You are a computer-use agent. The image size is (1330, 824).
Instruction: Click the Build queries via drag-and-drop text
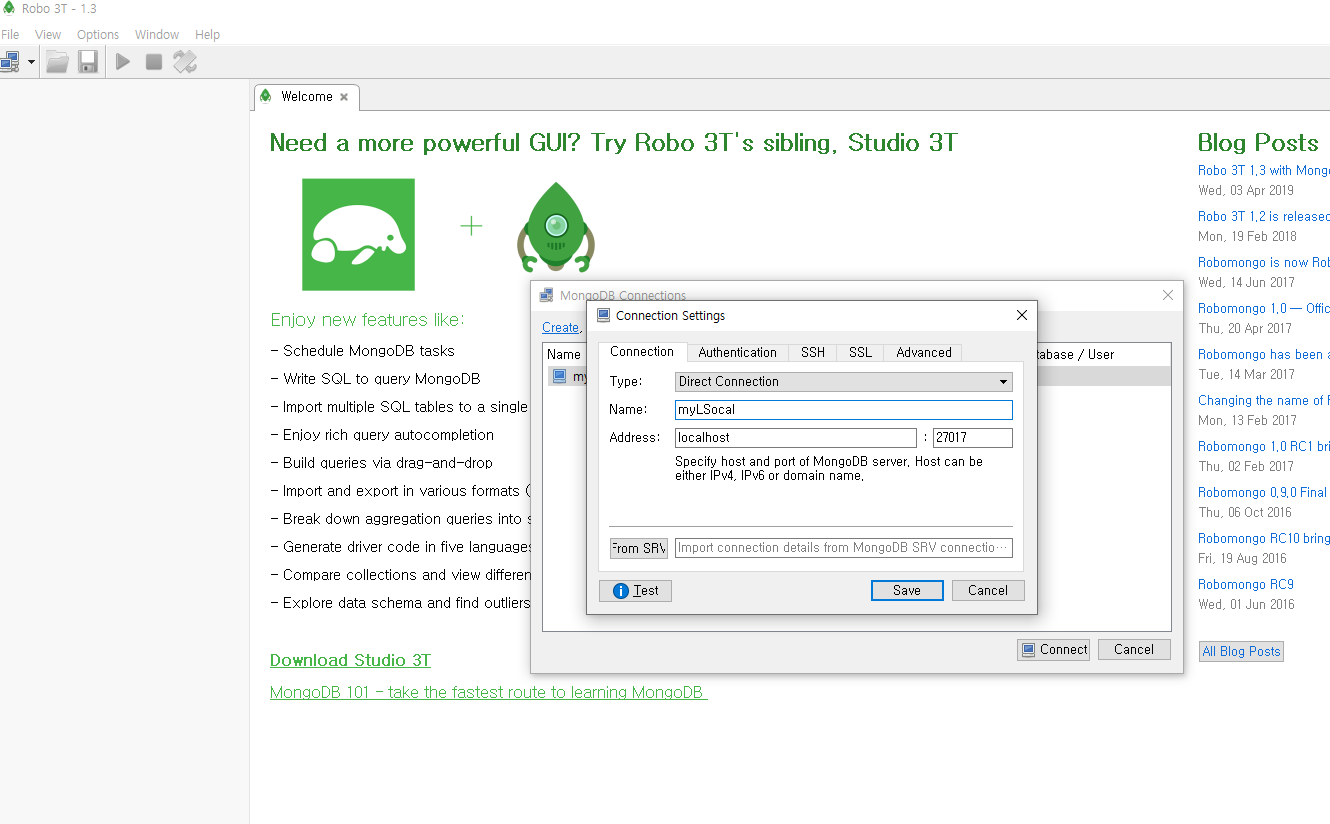[x=388, y=463]
